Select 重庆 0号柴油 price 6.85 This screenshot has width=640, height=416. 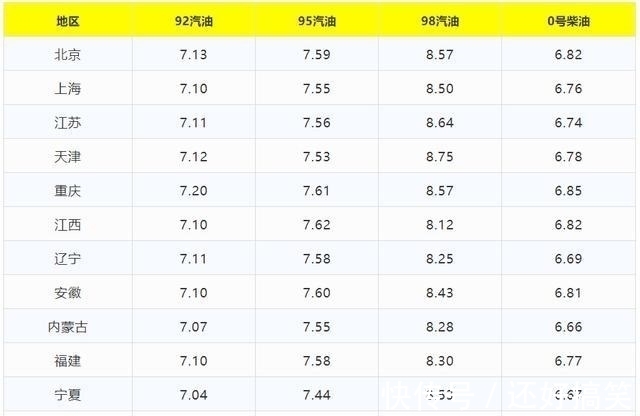tap(568, 190)
